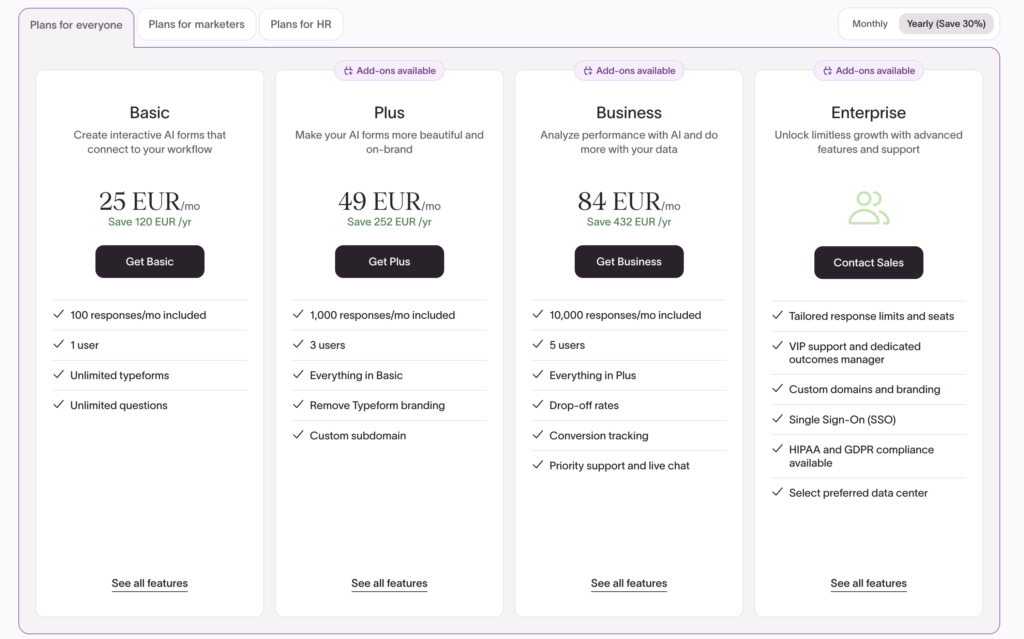Click the Business plan add-ons puzzle icon
Viewport: 1024px width, 639px height.
point(588,71)
